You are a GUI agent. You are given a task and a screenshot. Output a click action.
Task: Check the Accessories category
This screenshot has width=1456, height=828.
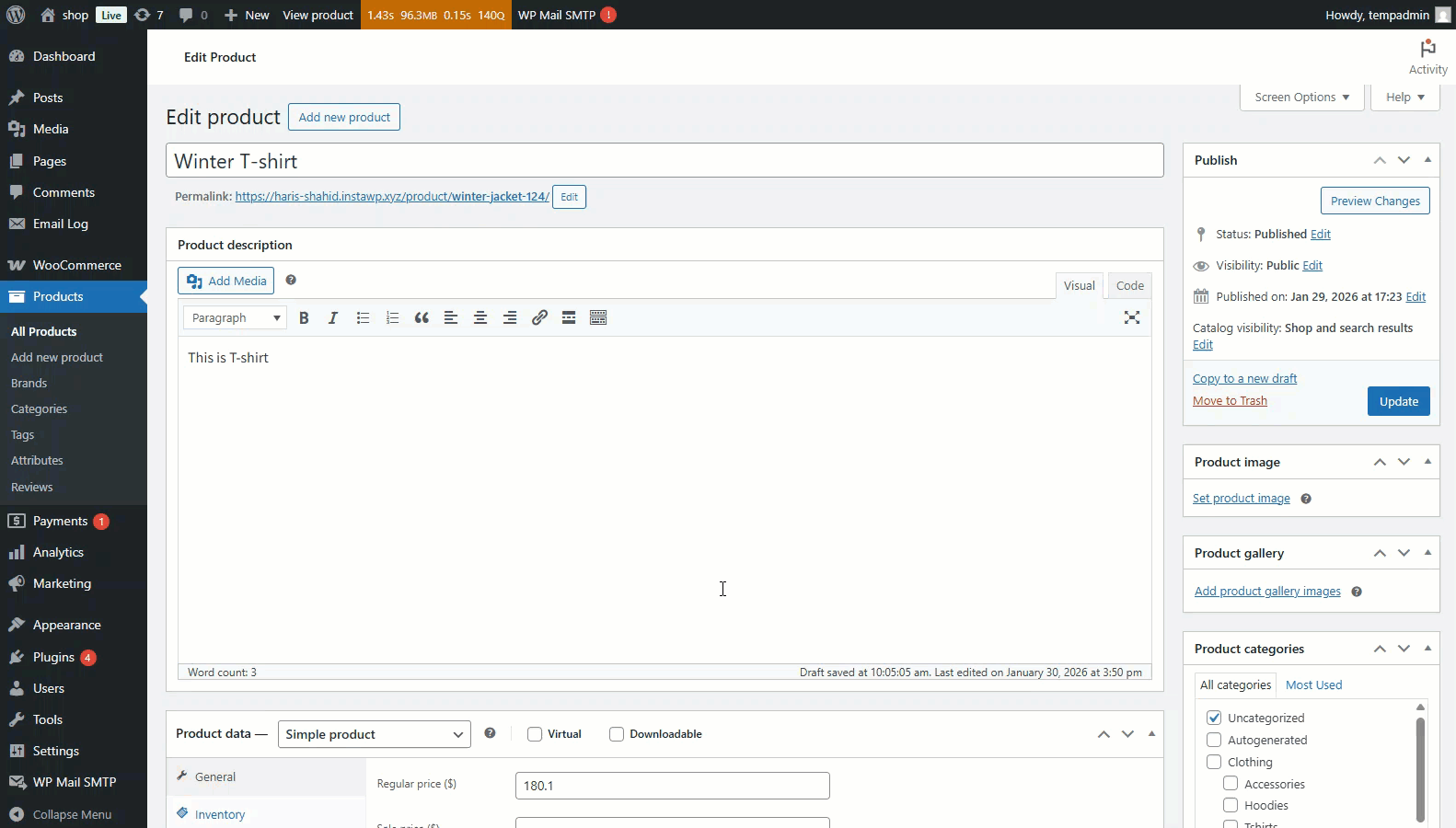[x=1231, y=784]
